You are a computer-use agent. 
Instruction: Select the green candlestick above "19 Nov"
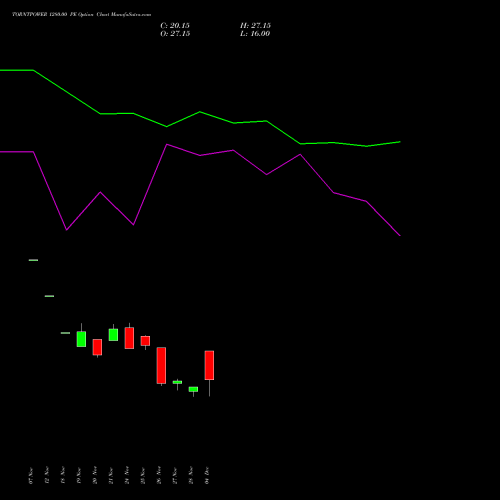[81, 339]
